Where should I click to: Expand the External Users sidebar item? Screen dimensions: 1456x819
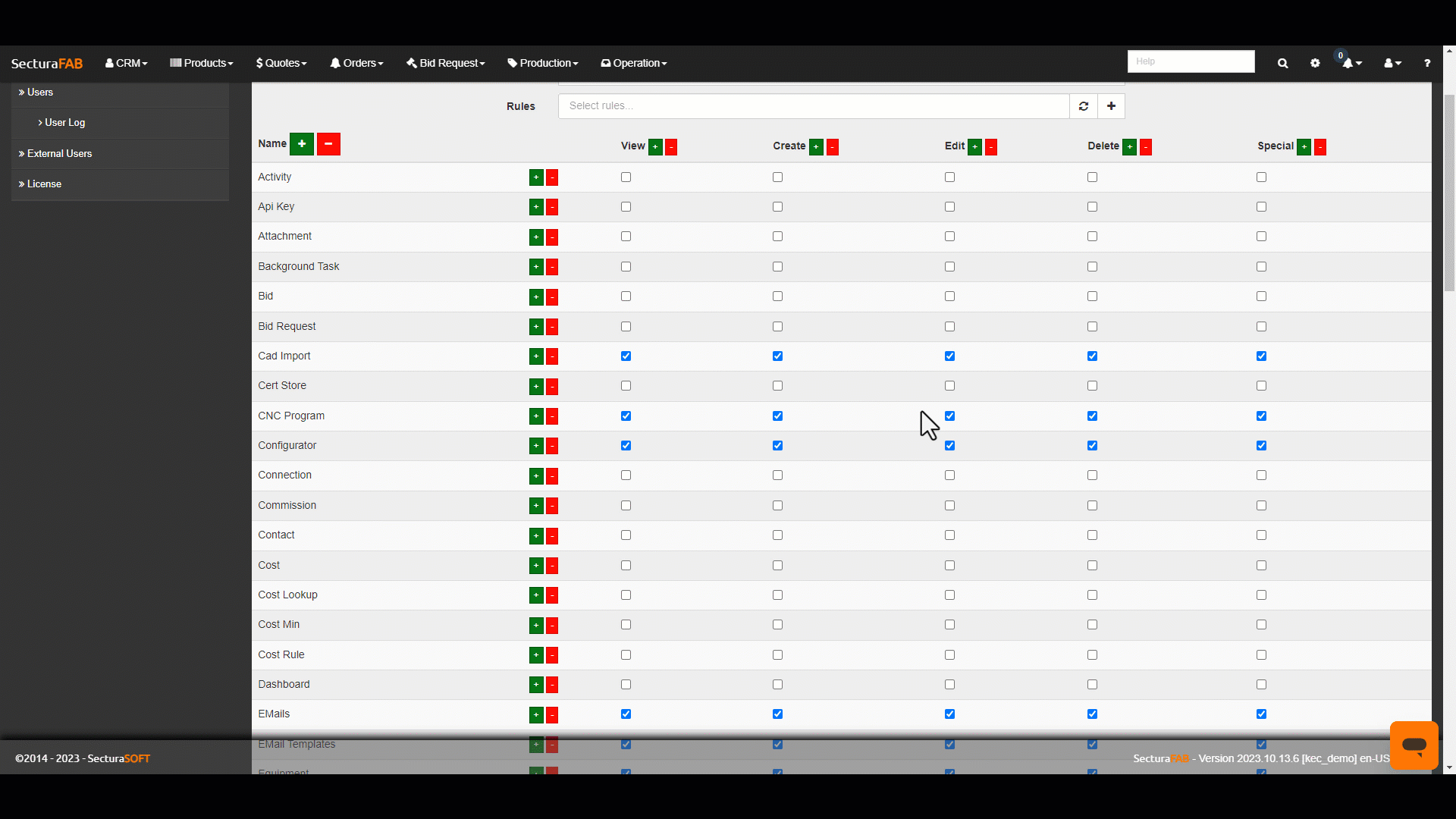[x=59, y=154]
